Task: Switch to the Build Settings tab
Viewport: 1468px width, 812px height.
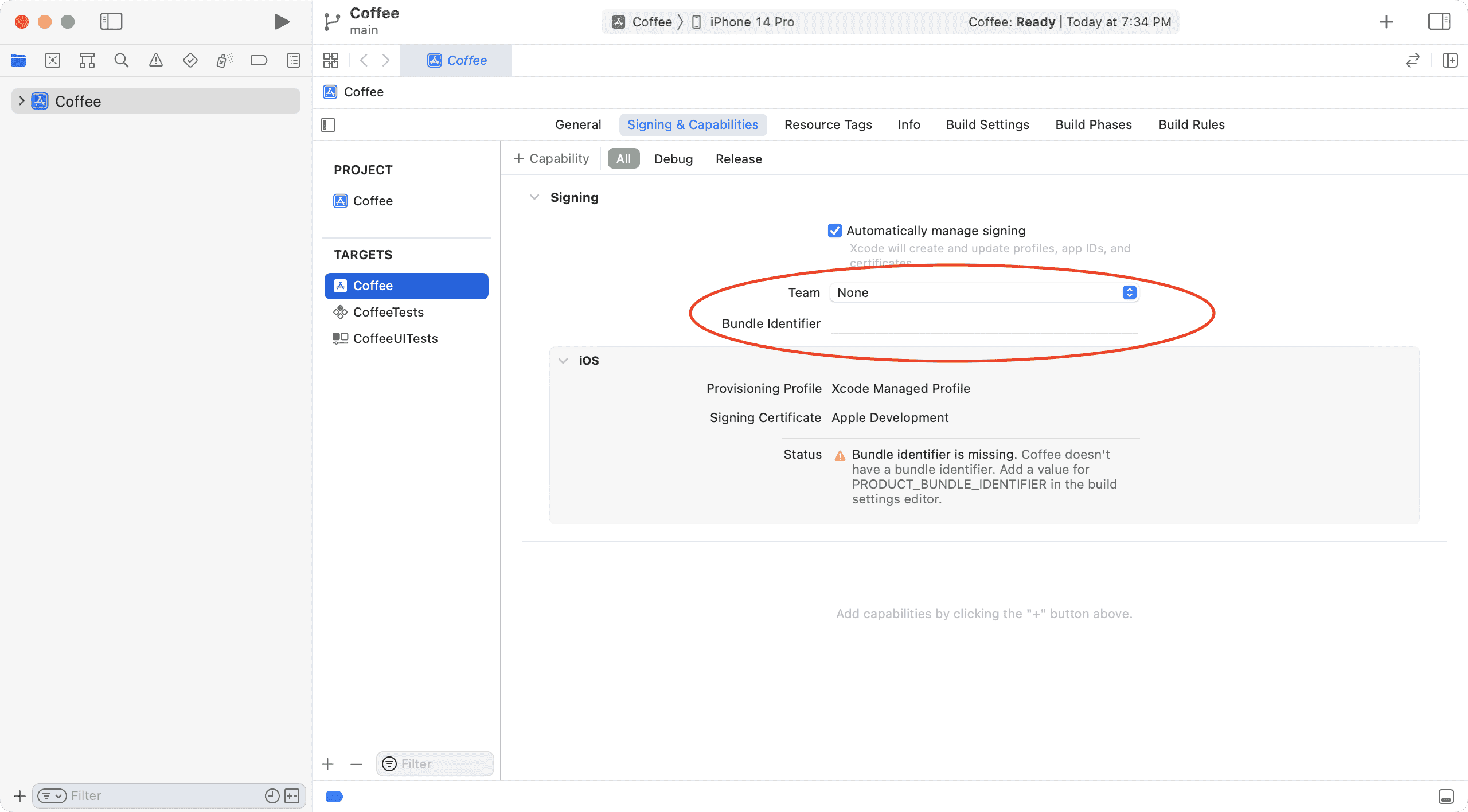Action: point(987,124)
